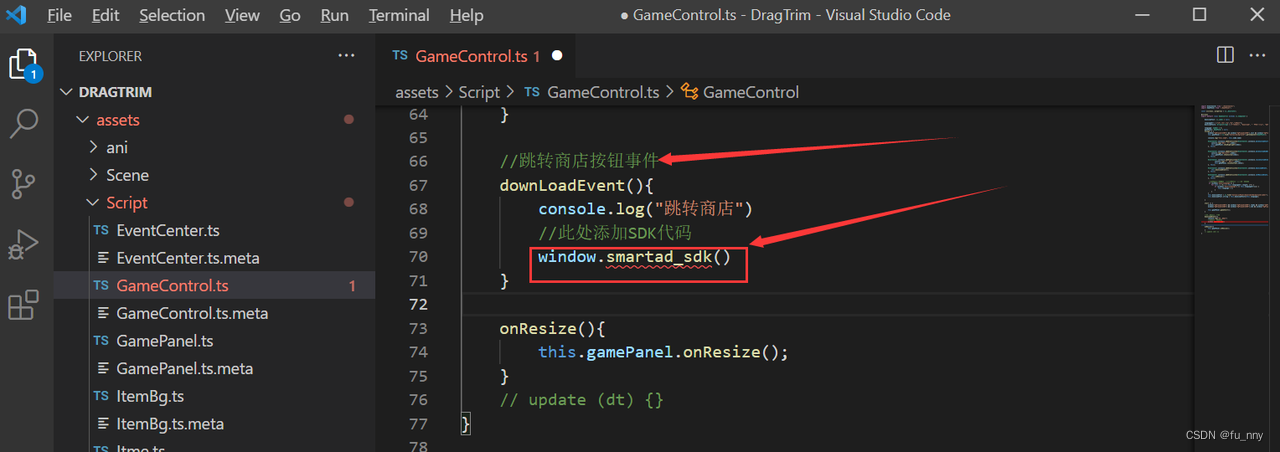Click the console.log("跳转商店") line
Image resolution: width=1280 pixels, height=452 pixels.
pyautogui.click(x=645, y=209)
